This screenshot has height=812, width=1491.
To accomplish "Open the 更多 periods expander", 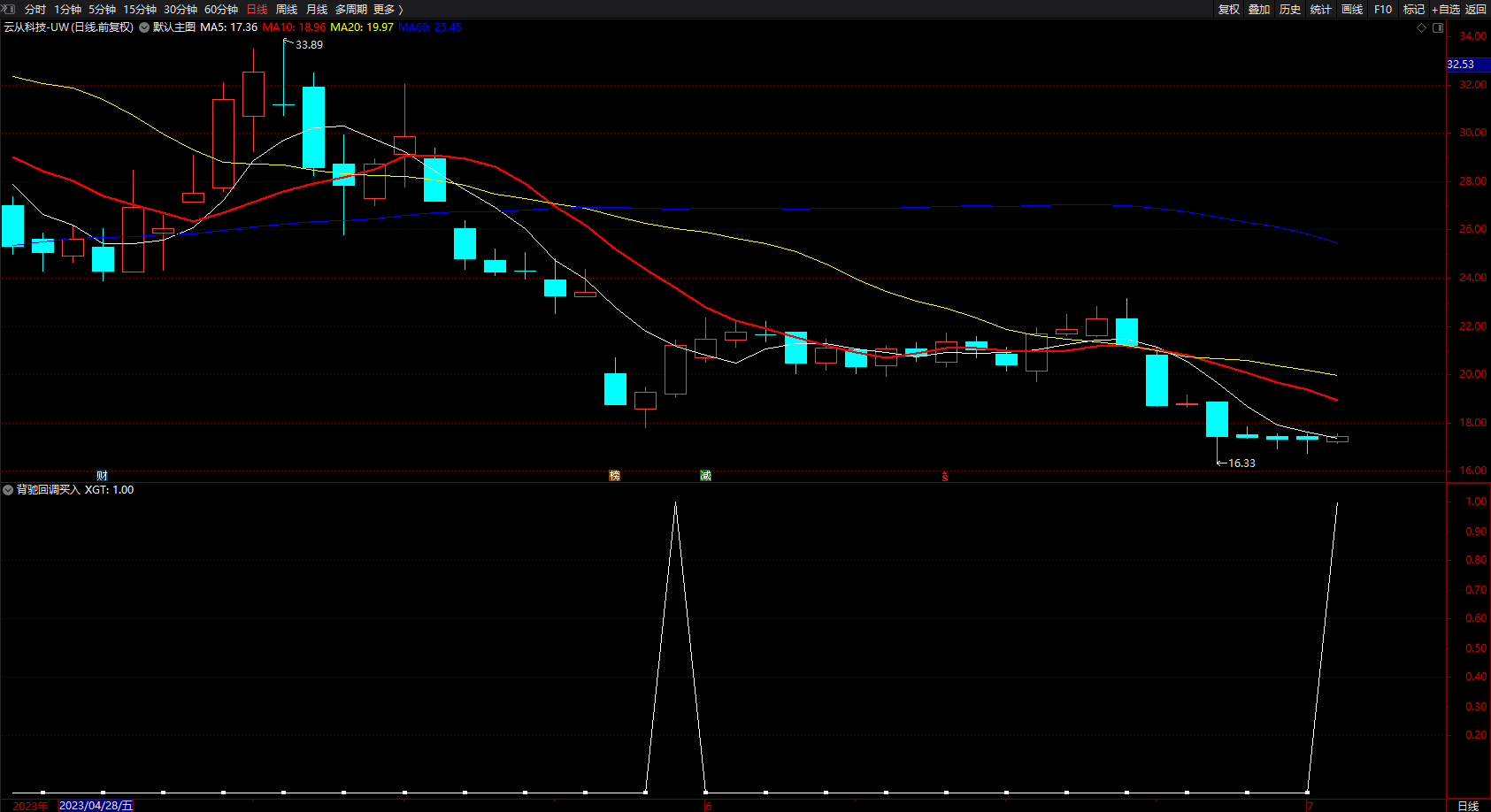I will (388, 9).
